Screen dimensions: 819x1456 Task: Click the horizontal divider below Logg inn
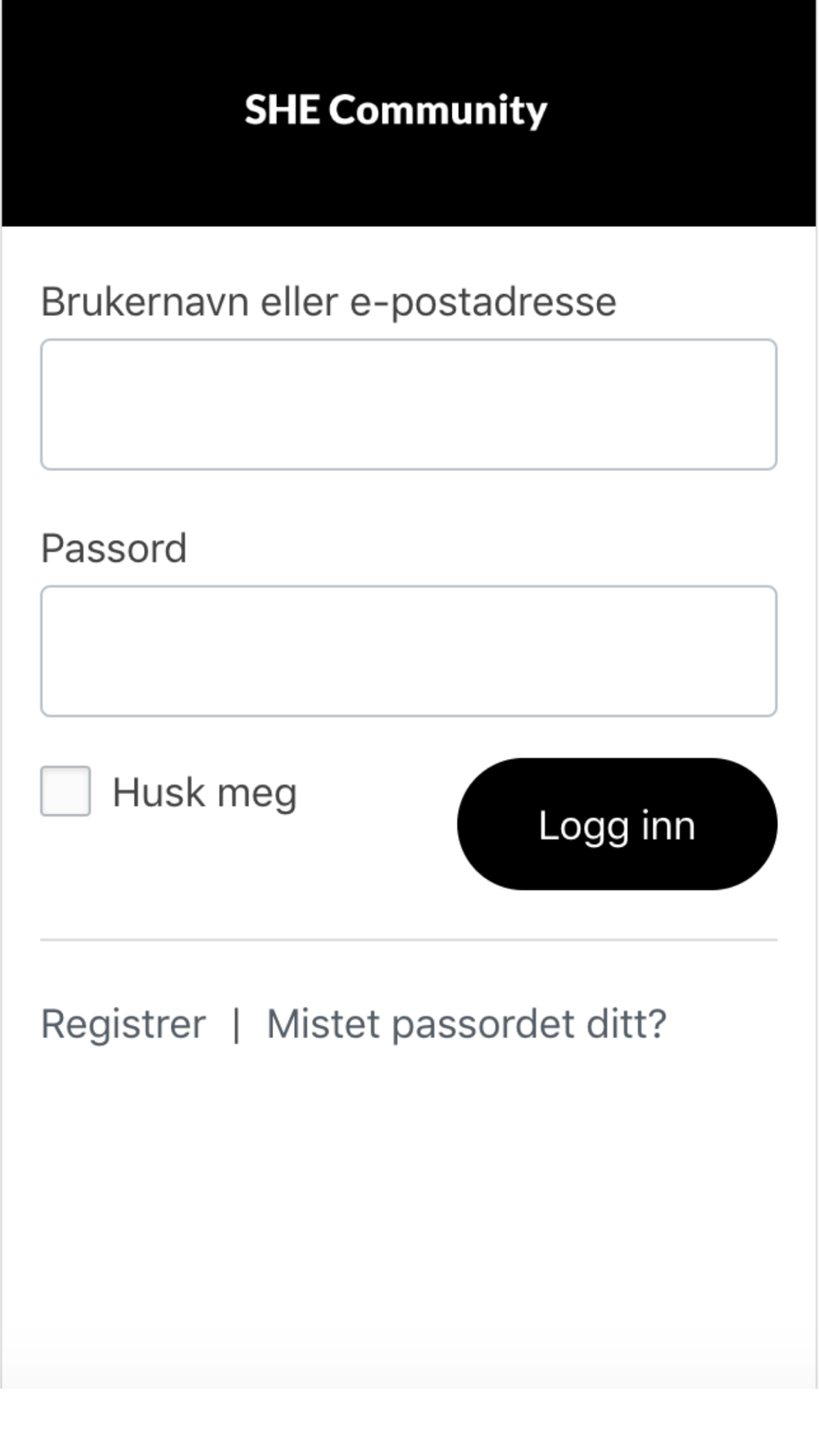[409, 940]
